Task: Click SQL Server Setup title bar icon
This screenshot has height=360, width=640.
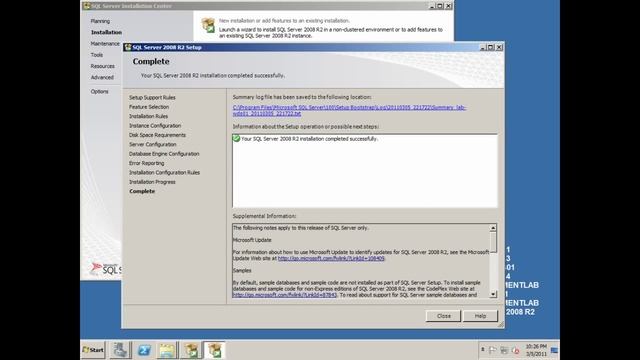Action: [x=128, y=47]
